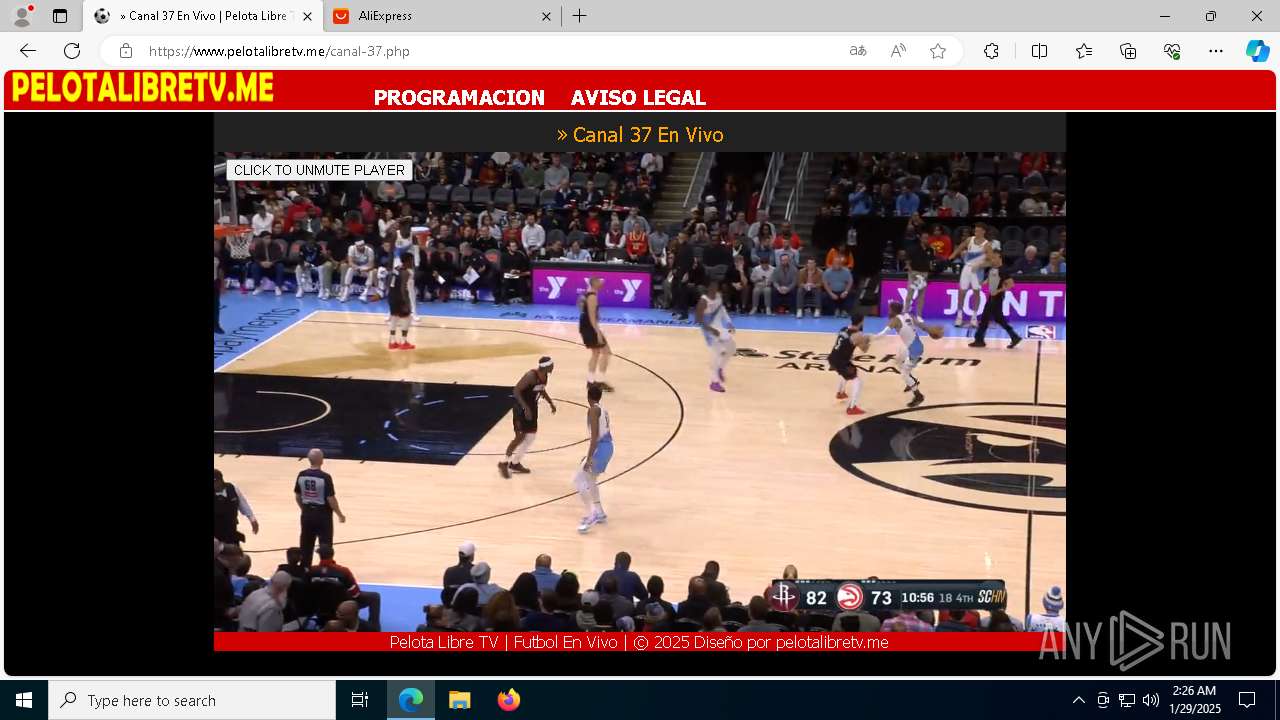
Task: Minimize the browser window
Action: (1165, 16)
